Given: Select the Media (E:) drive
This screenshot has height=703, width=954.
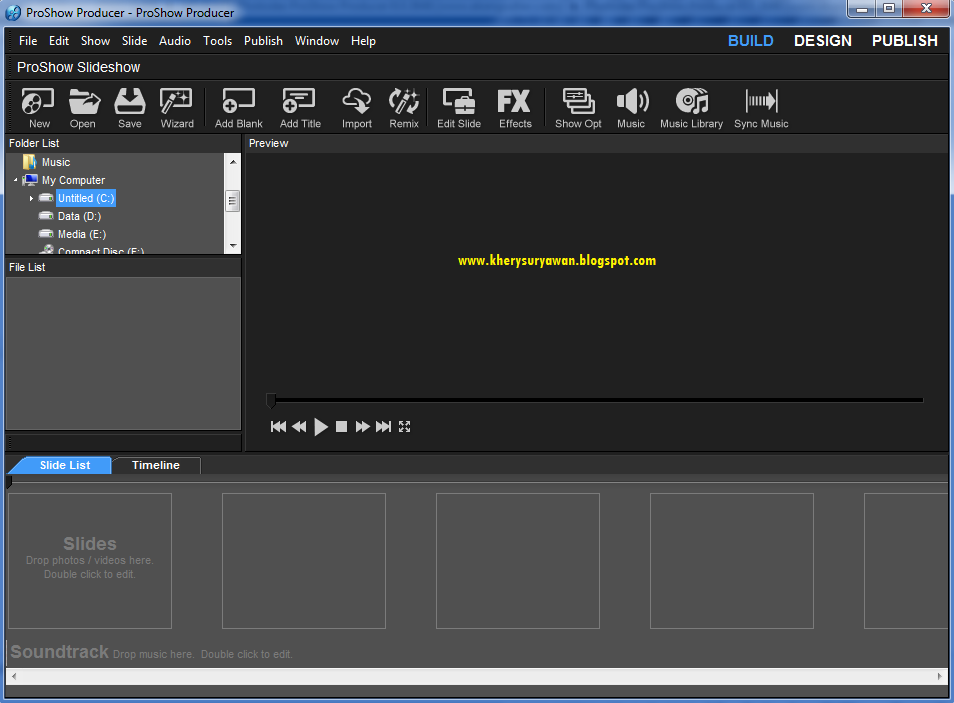Looking at the screenshot, I should click(82, 234).
